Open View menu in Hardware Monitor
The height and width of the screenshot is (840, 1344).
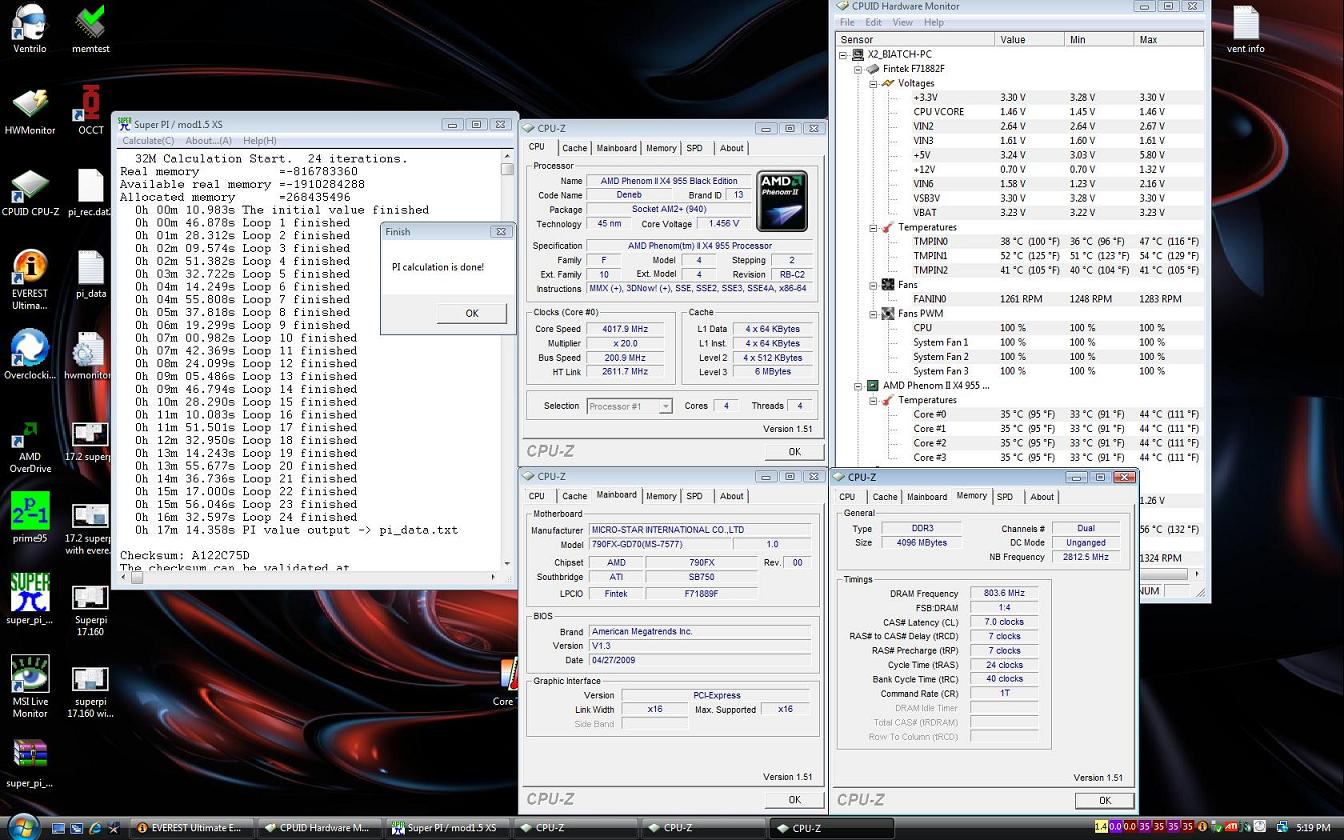point(902,22)
